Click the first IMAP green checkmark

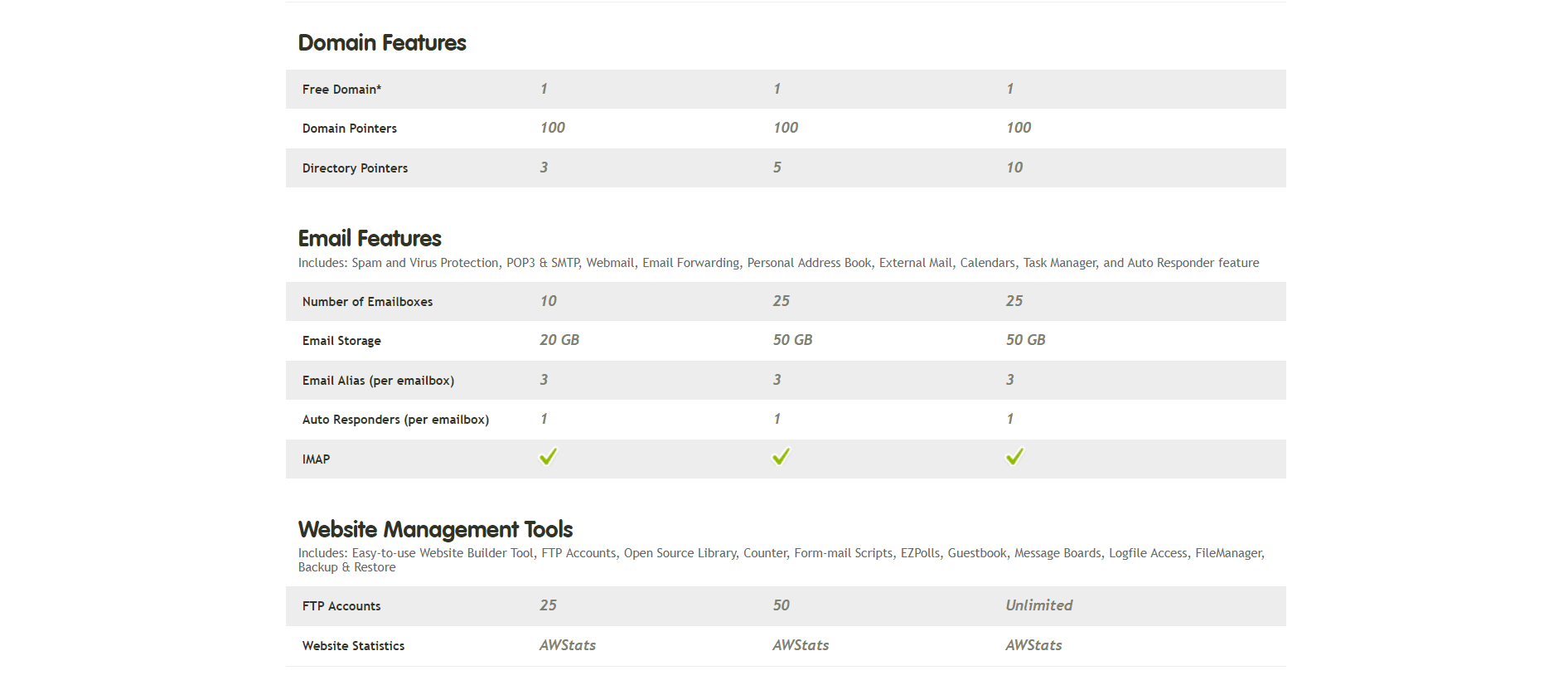point(548,457)
